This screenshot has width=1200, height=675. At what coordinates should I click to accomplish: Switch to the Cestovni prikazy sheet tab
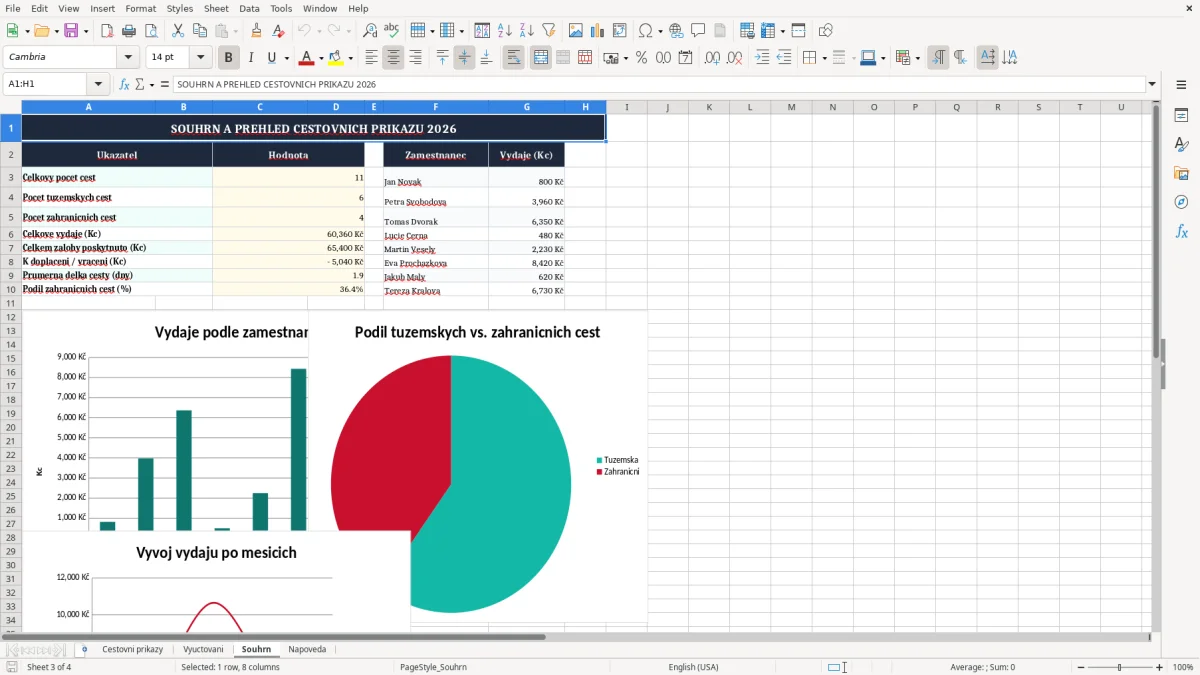point(132,649)
